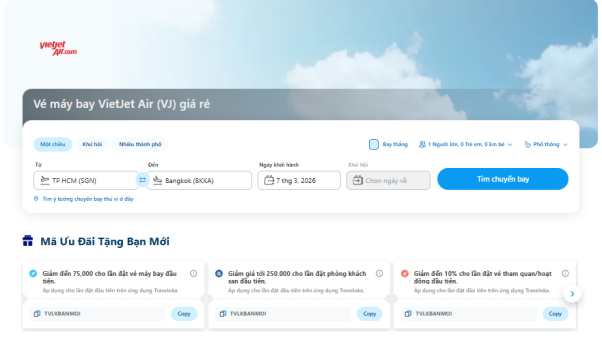Show next coupon cards with arrow
Screen dimensions: 602x364
click(x=572, y=294)
